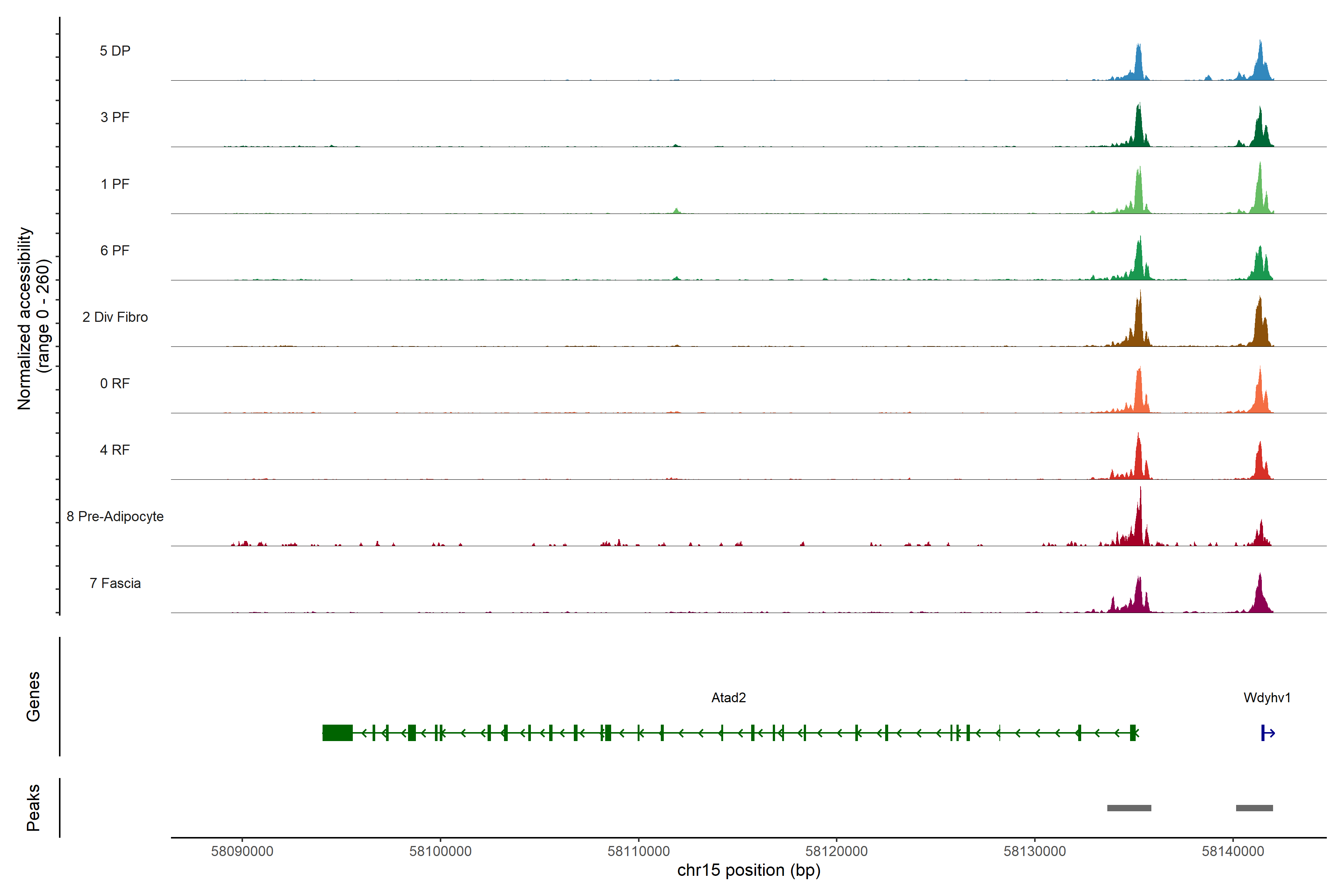The image size is (1344, 896).
Task: Click the Wdyhv1 gene name label
Action: (1267, 698)
